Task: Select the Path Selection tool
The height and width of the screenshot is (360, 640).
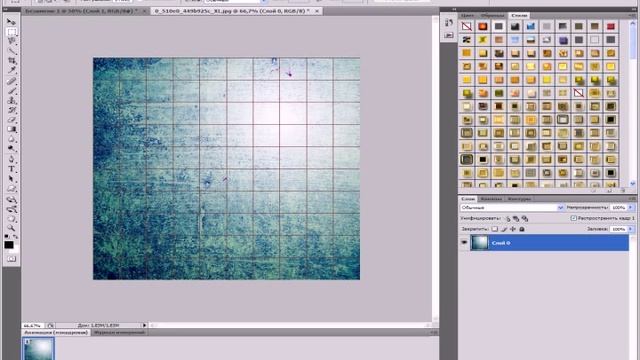Action: coord(11,179)
